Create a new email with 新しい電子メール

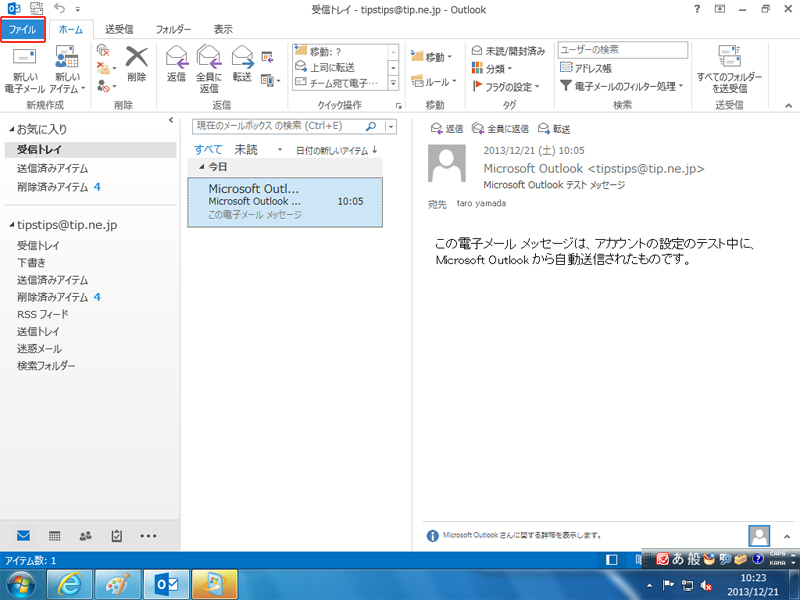24,69
